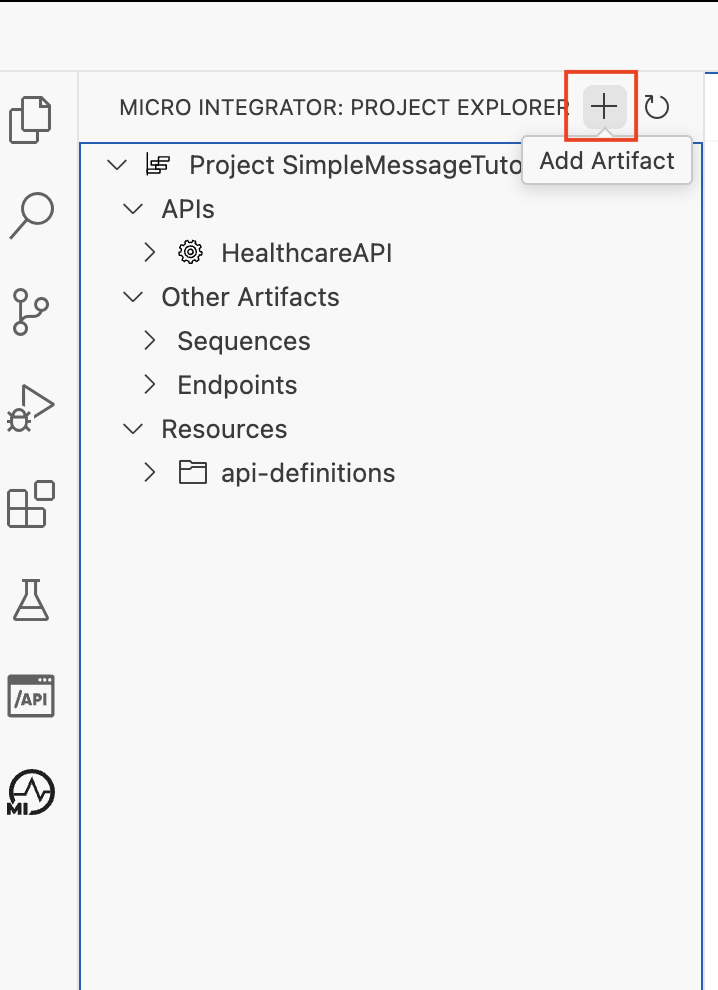Collapse the Project SimpleMessageTutorial node

(116, 165)
